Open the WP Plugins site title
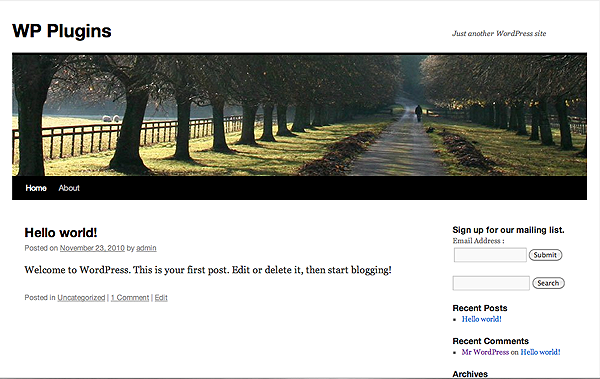Image resolution: width=600 pixels, height=379 pixels. coord(62,31)
